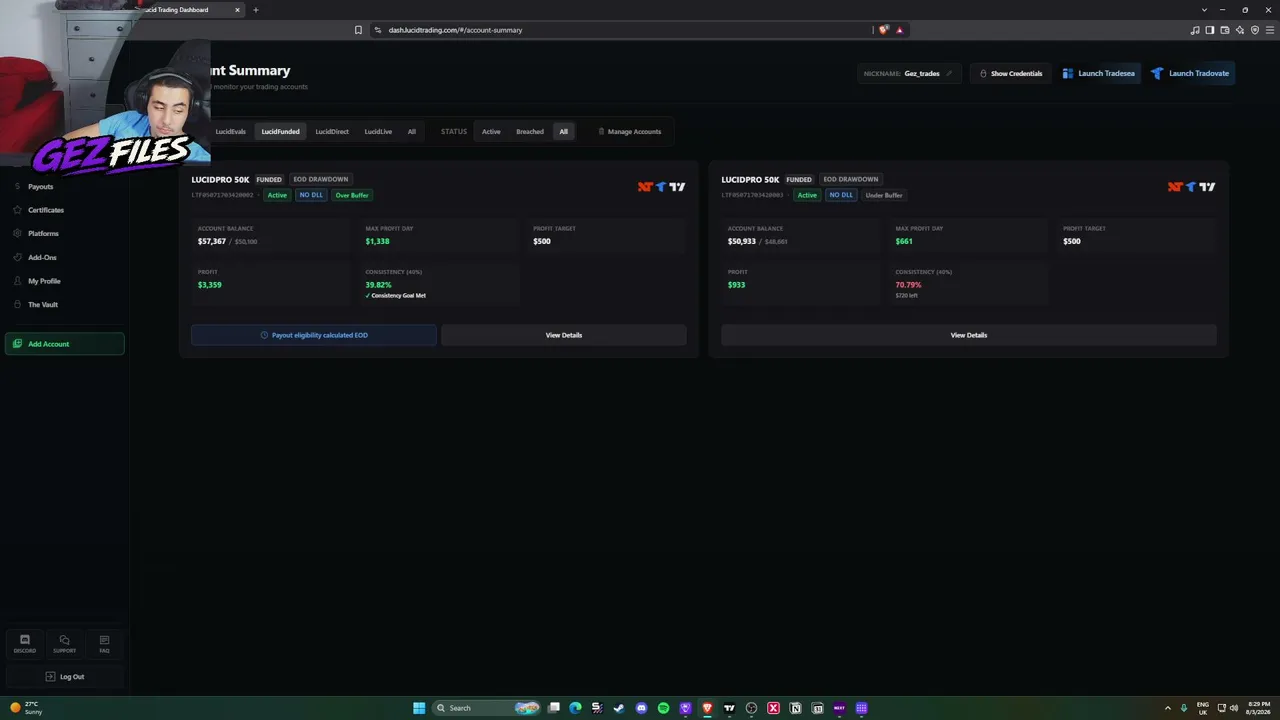Open Support in the sidebar footer

[64, 644]
